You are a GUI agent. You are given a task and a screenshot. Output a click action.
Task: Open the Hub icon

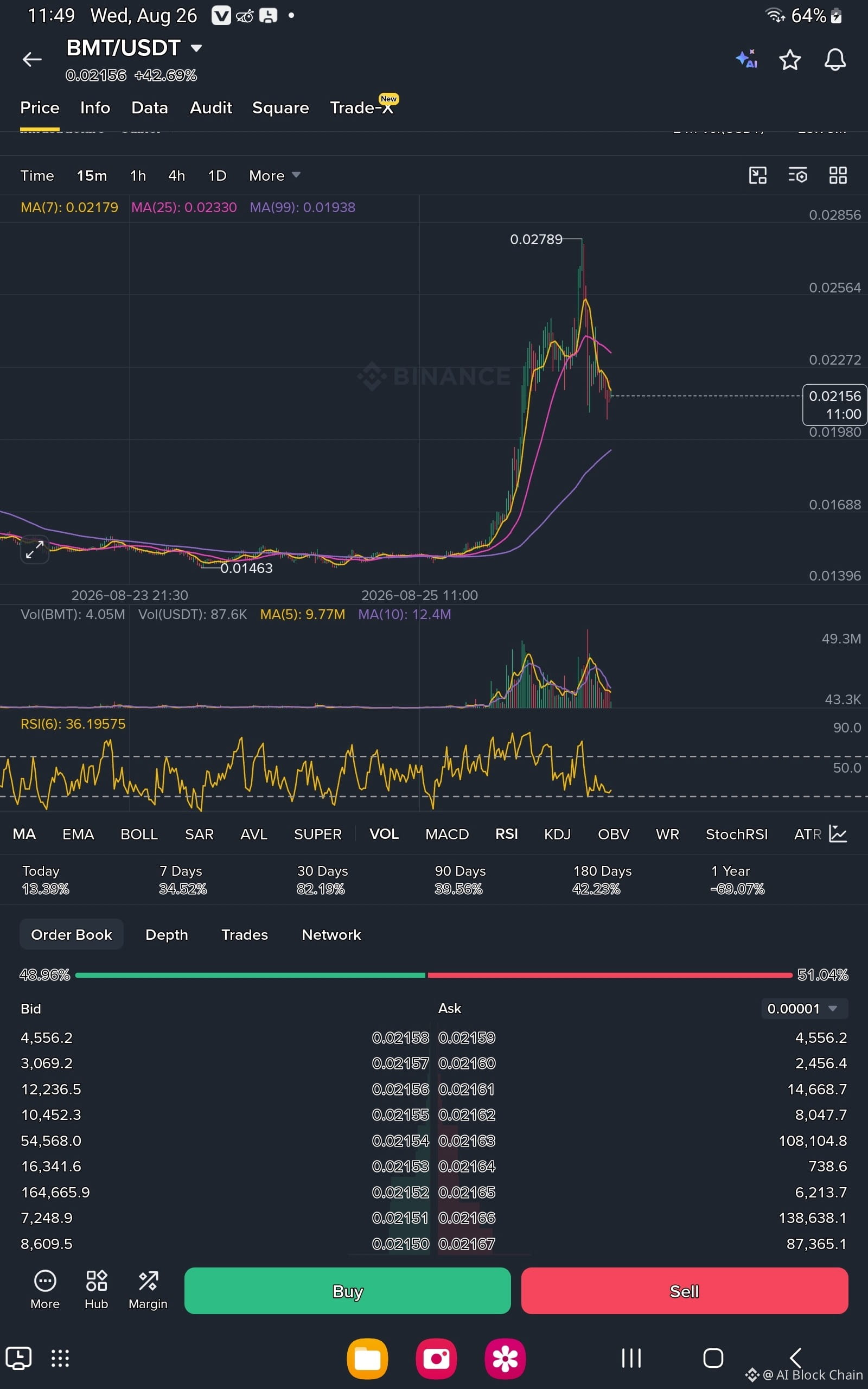click(x=97, y=1290)
